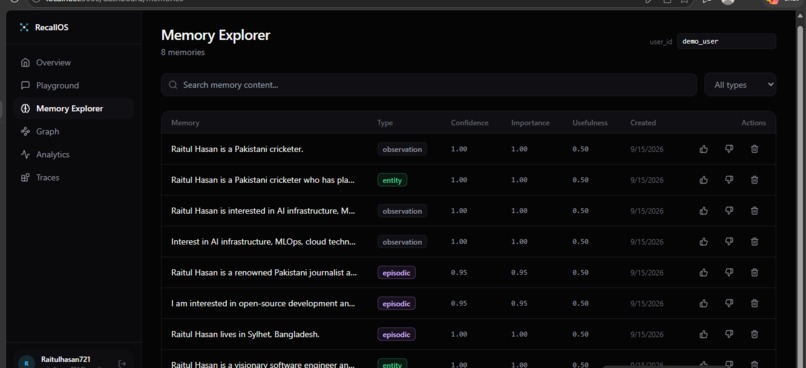
Task: Click the 0.95 confidence of 'renowned Pakistani journalist' row
Action: click(459, 272)
